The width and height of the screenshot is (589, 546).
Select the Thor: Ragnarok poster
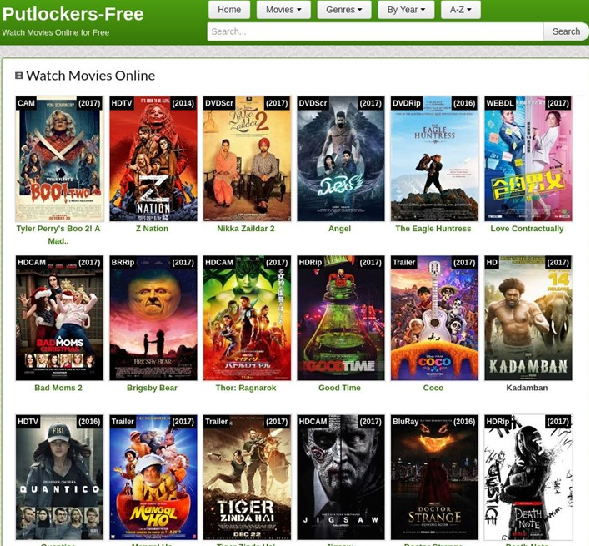point(247,318)
